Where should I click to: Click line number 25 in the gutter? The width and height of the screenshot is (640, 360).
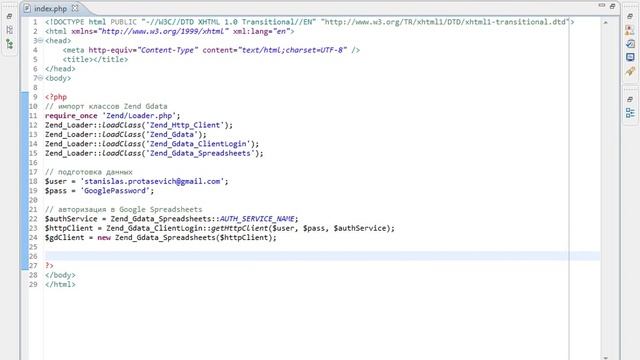click(33, 247)
